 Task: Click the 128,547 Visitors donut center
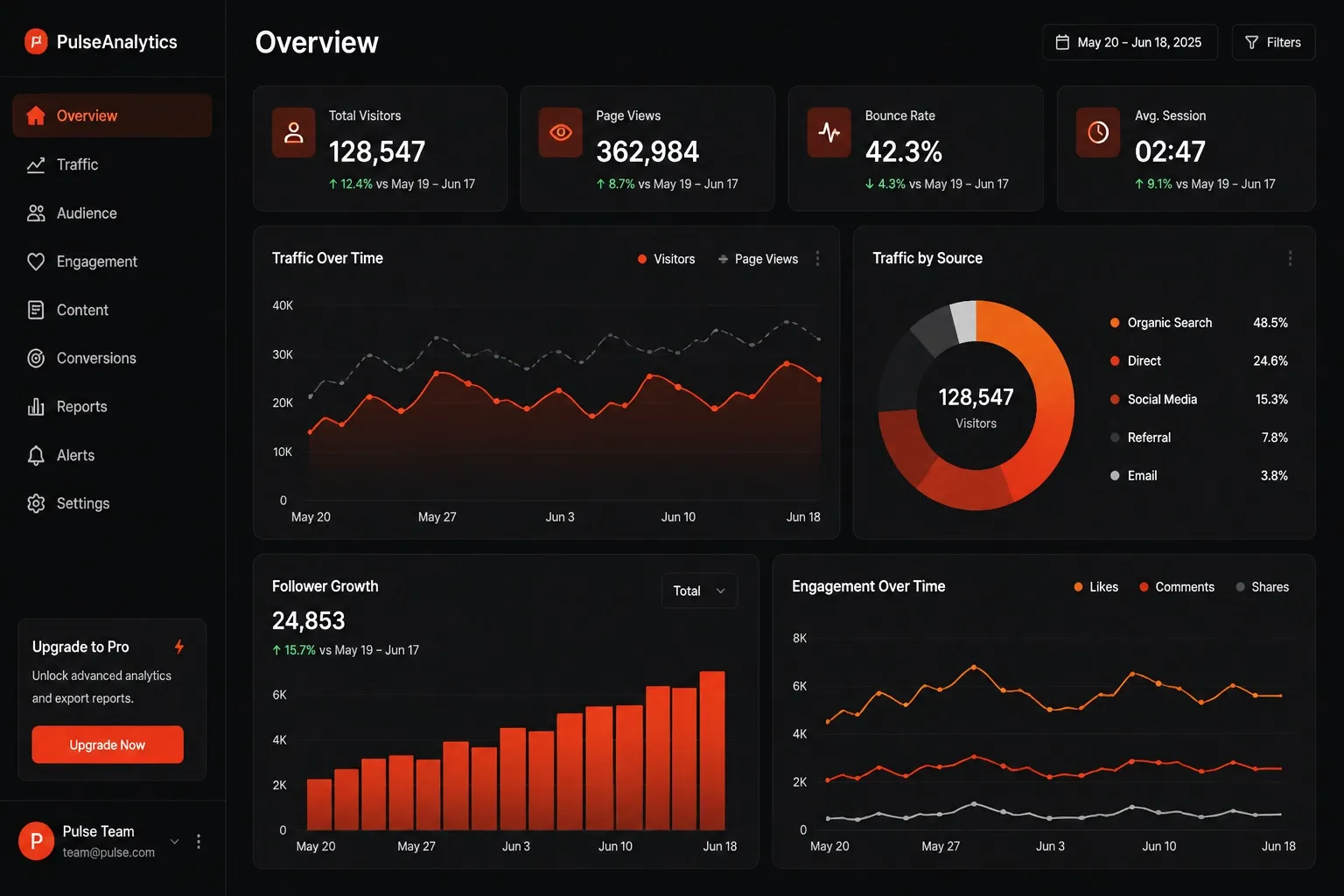(976, 407)
